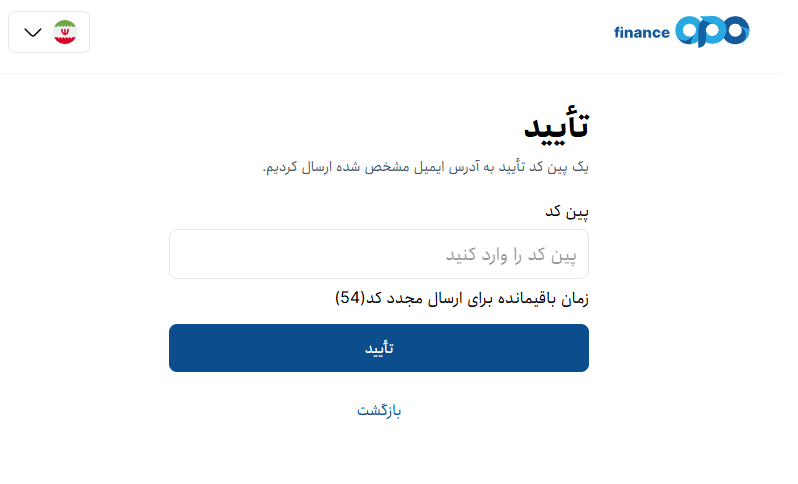This screenshot has height=484, width=798.
Task: Click the email verification description text
Action: click(x=426, y=166)
